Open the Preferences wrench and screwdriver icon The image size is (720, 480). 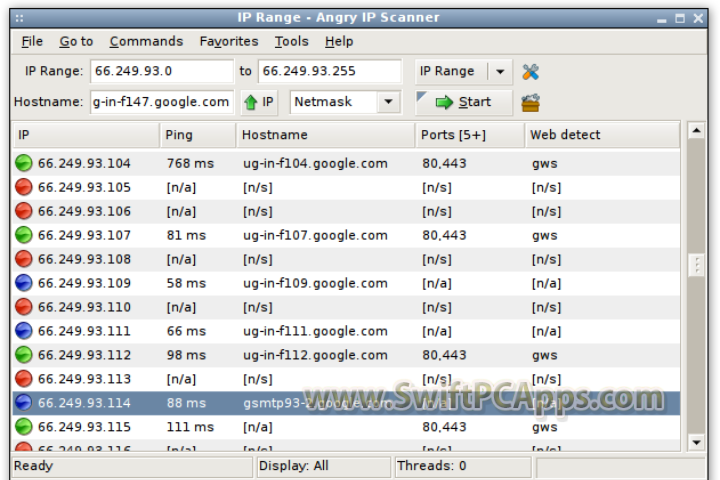[x=530, y=72]
